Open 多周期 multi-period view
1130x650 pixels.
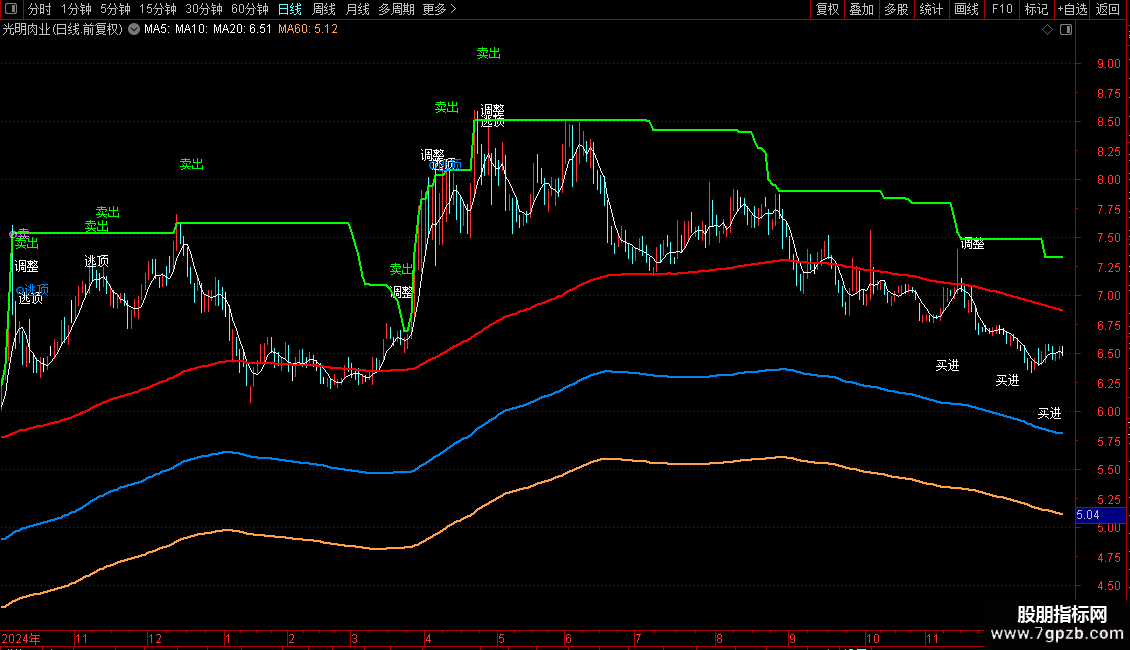pyautogui.click(x=396, y=9)
